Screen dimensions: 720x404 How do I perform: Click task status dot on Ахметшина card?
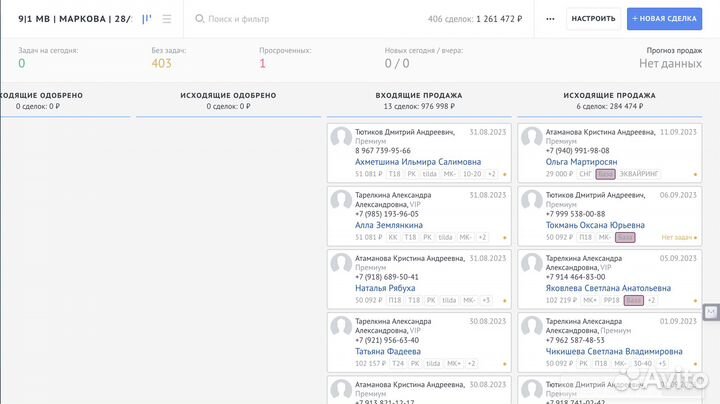(505, 174)
